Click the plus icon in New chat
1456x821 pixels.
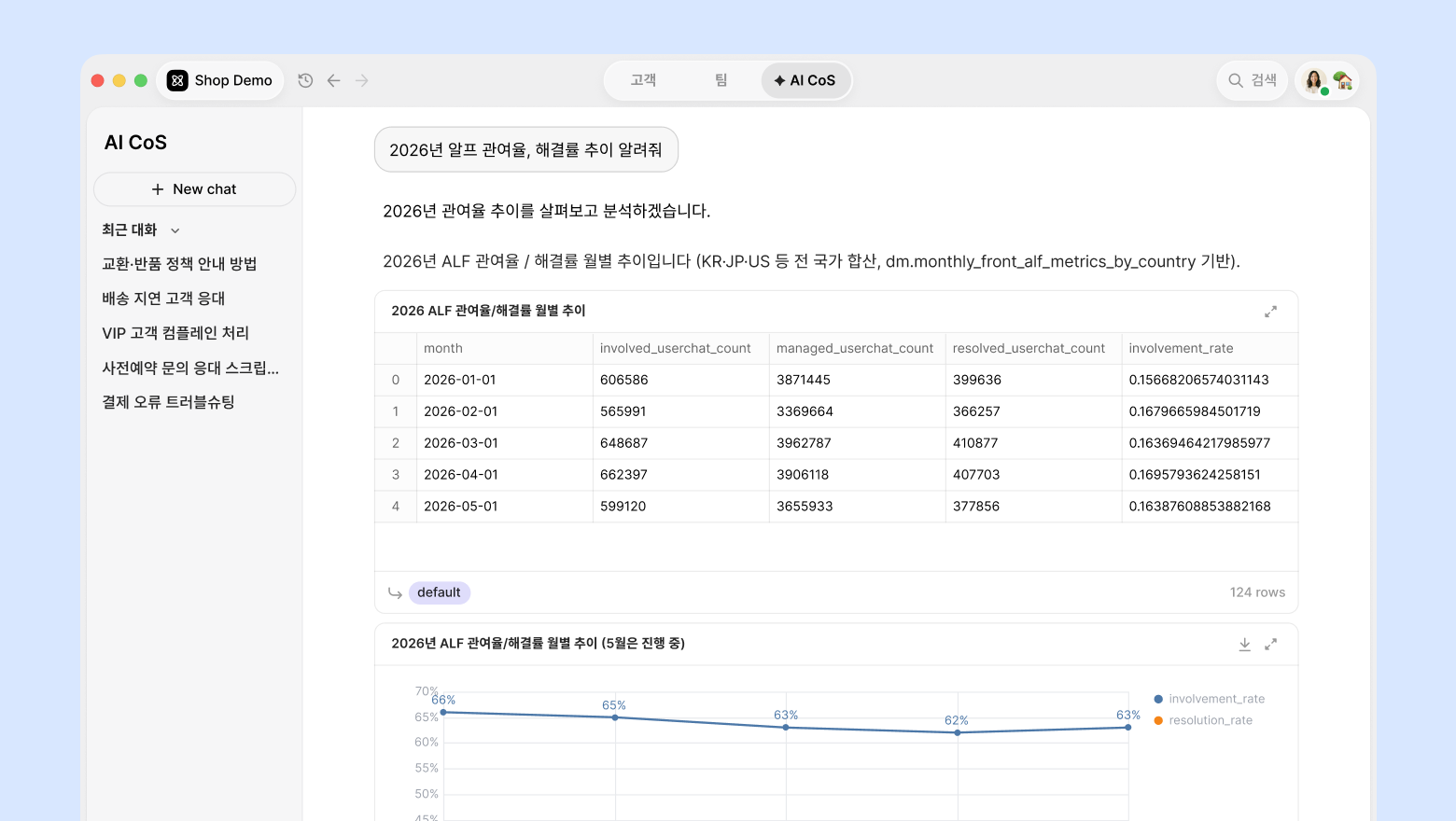[158, 189]
